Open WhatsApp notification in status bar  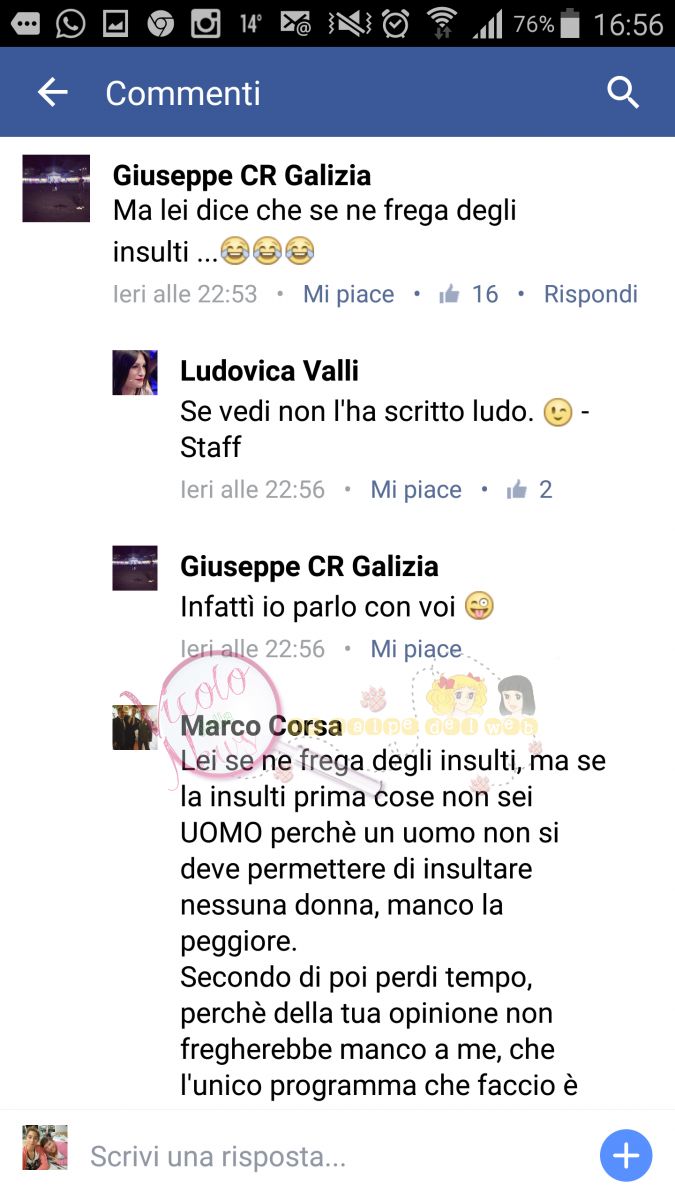[70, 24]
